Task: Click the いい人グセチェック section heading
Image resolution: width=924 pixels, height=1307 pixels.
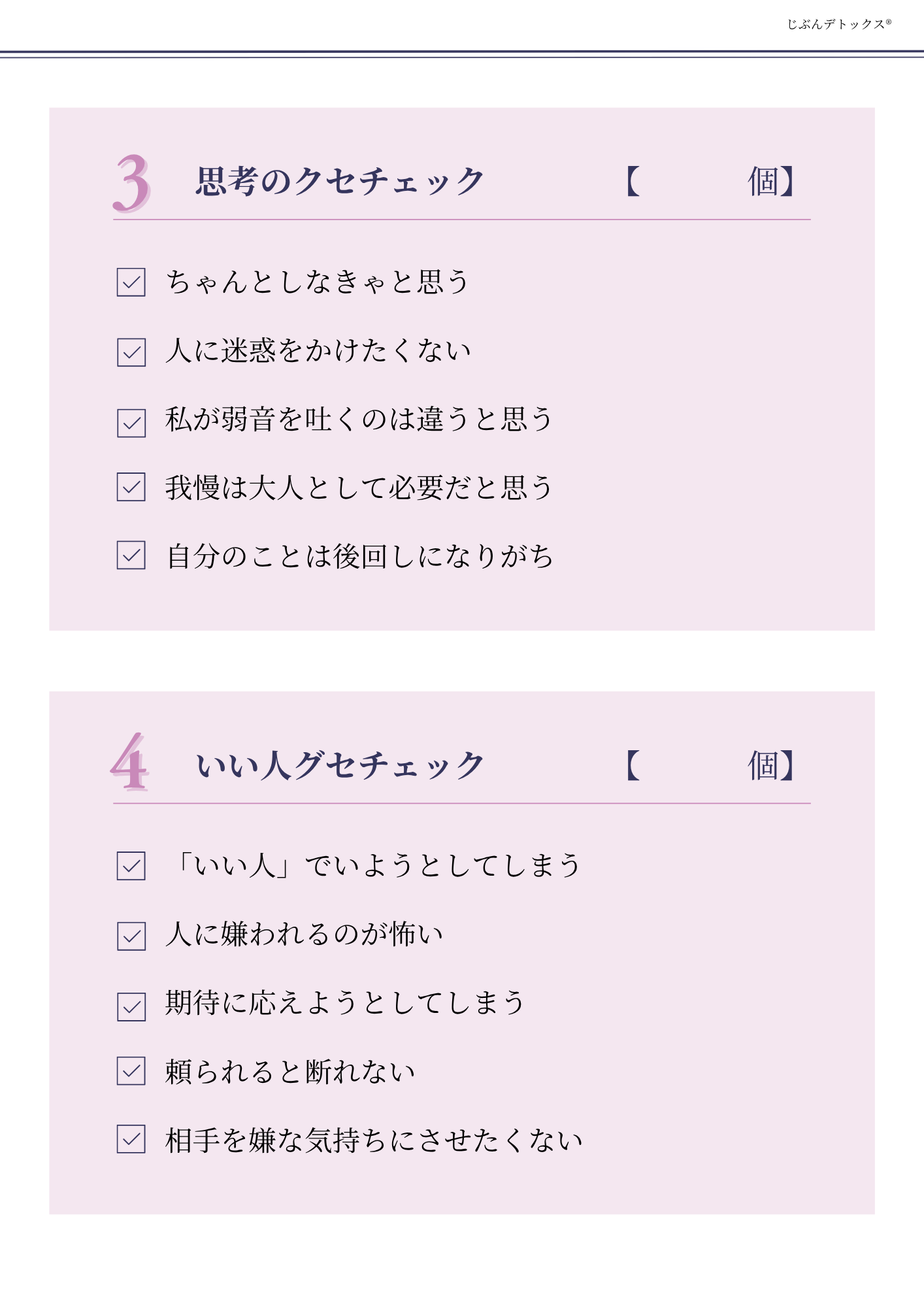Action: tap(340, 765)
